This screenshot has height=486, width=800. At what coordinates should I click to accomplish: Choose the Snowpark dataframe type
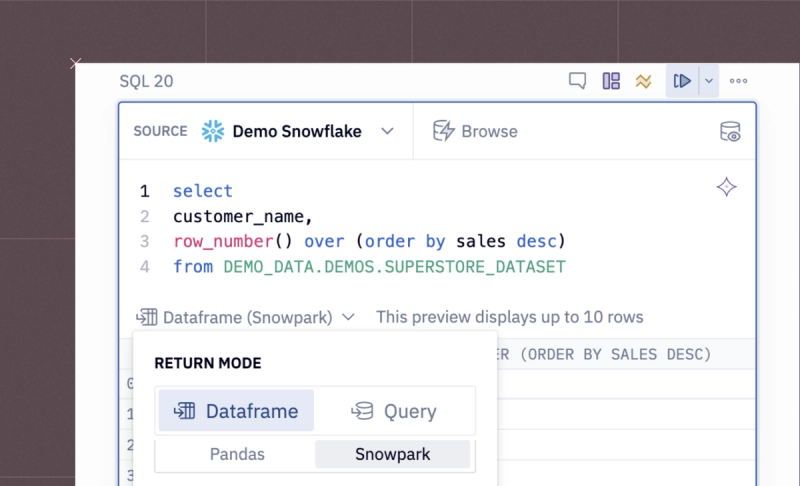pos(392,454)
